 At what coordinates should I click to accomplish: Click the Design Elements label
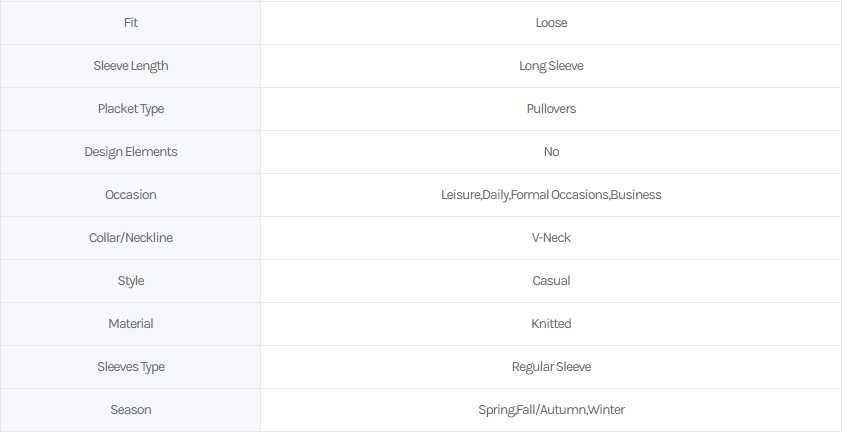coord(131,152)
